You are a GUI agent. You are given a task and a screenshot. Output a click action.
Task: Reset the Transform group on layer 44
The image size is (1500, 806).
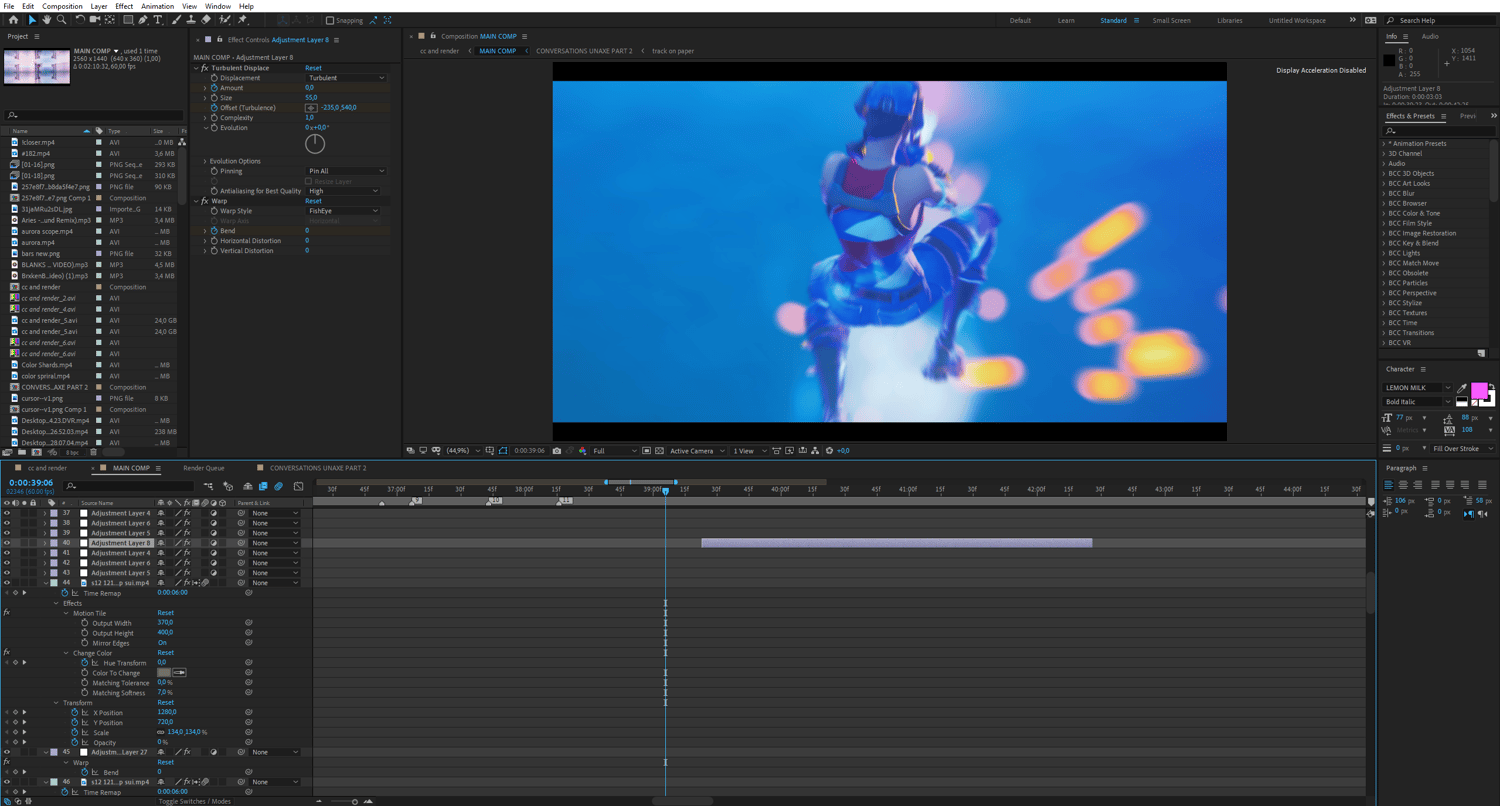165,702
